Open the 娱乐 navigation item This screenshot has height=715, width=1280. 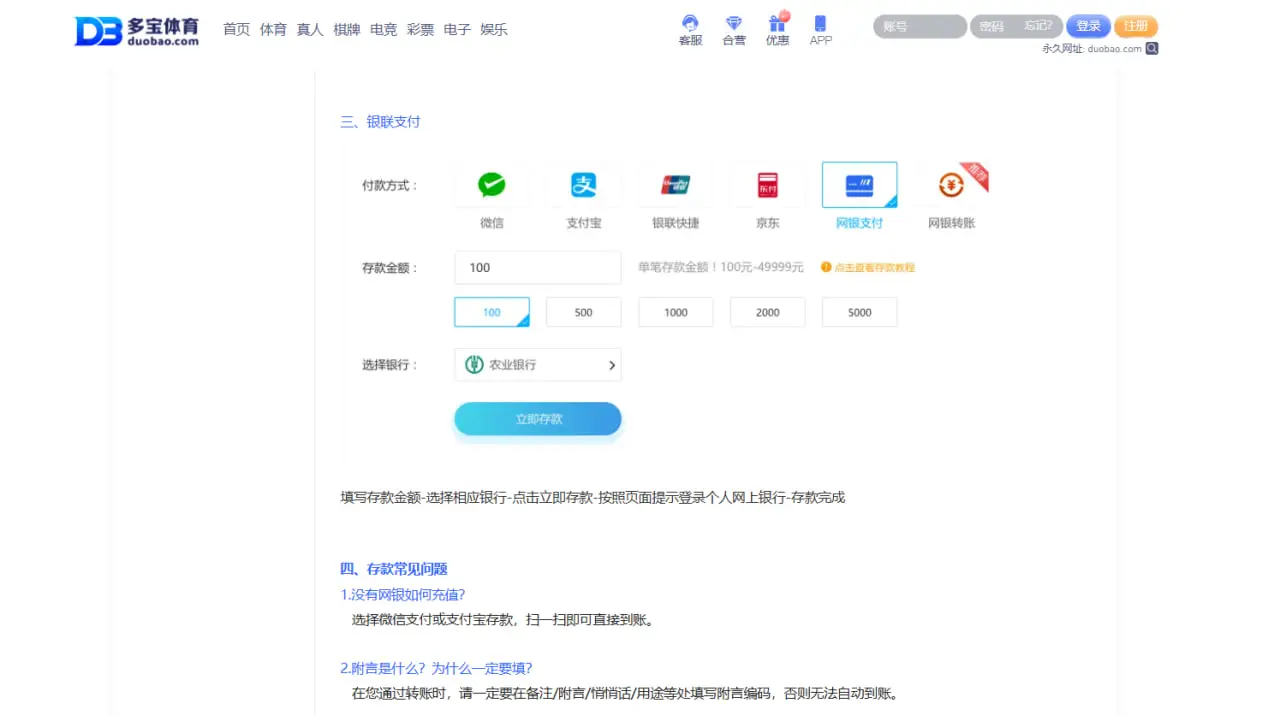[x=494, y=29]
